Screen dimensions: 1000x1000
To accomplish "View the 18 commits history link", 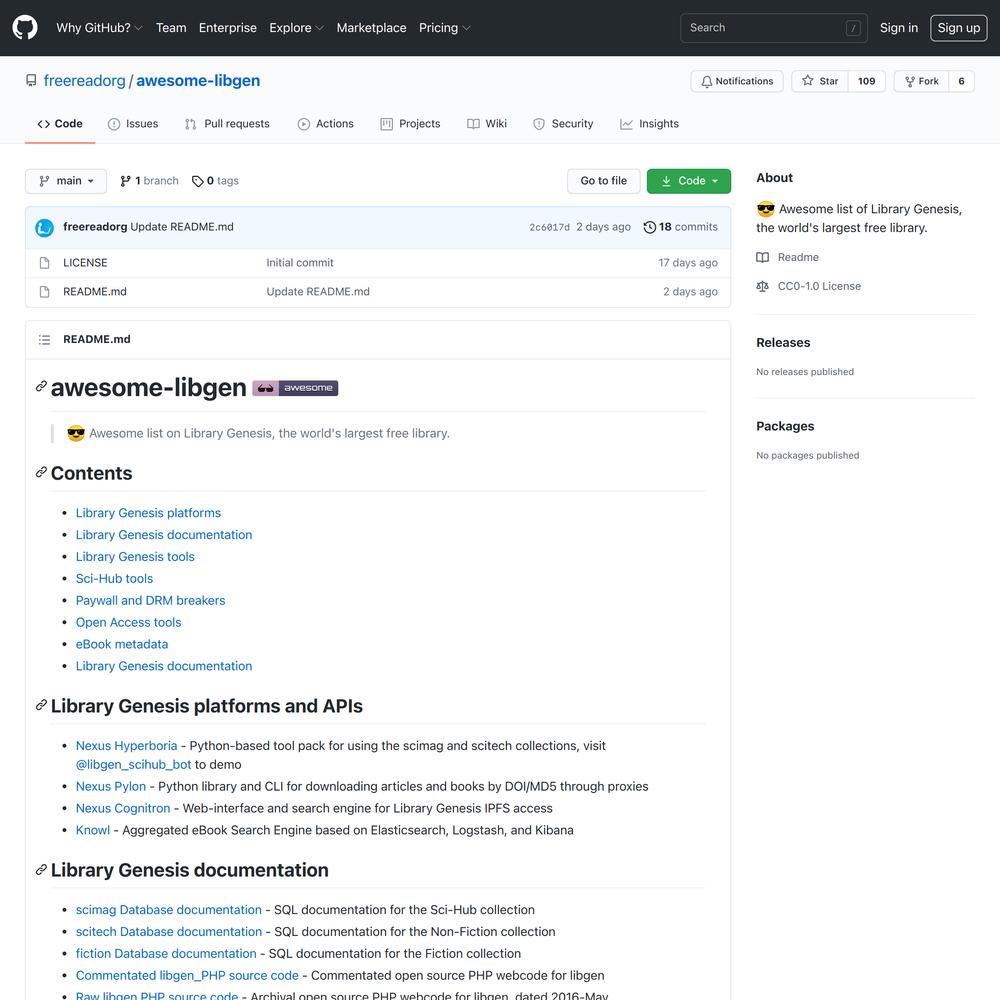I will tap(680, 227).
